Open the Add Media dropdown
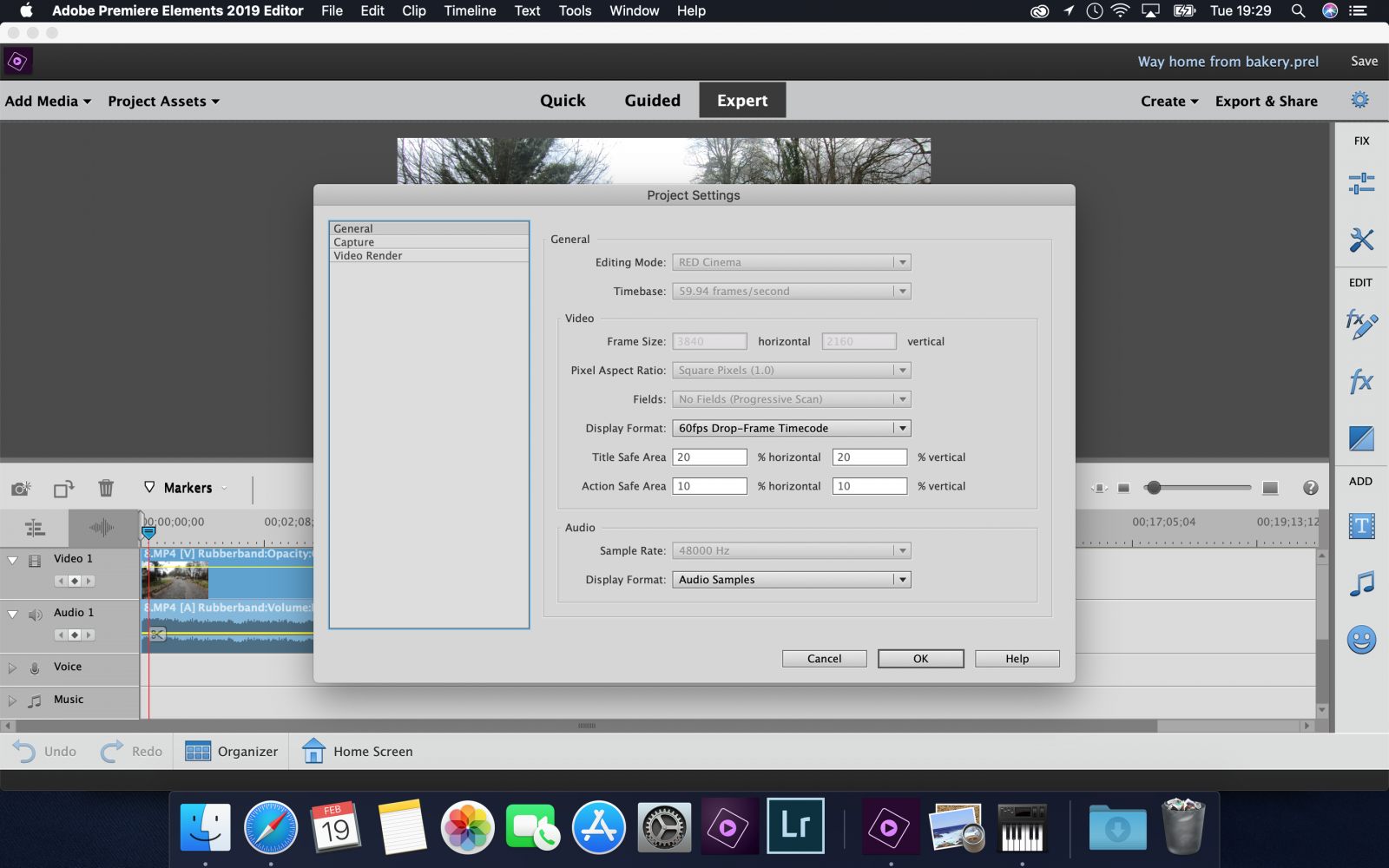Screen dimensions: 1389x868 [x=48, y=101]
